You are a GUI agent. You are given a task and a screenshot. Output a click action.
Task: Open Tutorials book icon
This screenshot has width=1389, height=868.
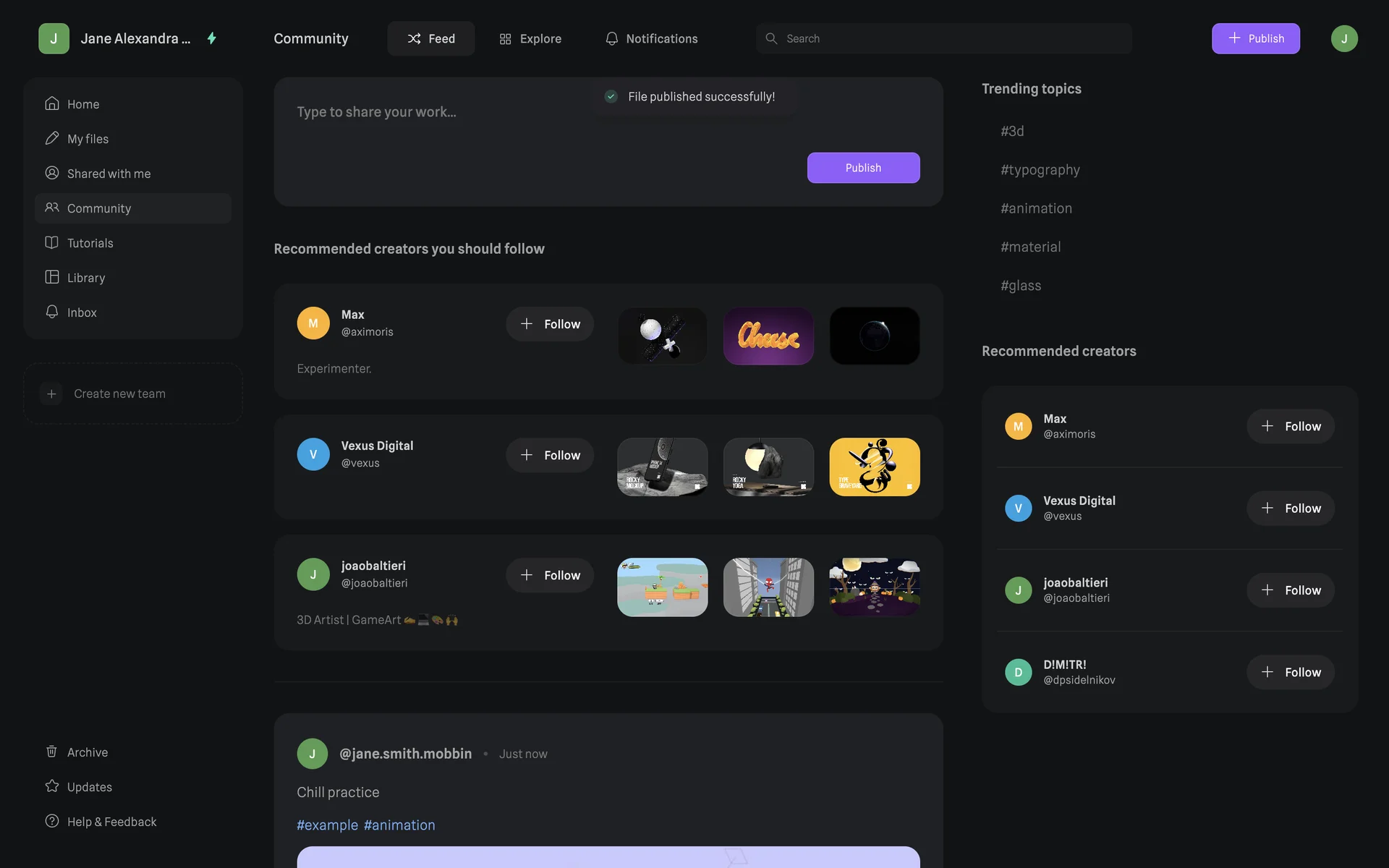[x=51, y=242]
